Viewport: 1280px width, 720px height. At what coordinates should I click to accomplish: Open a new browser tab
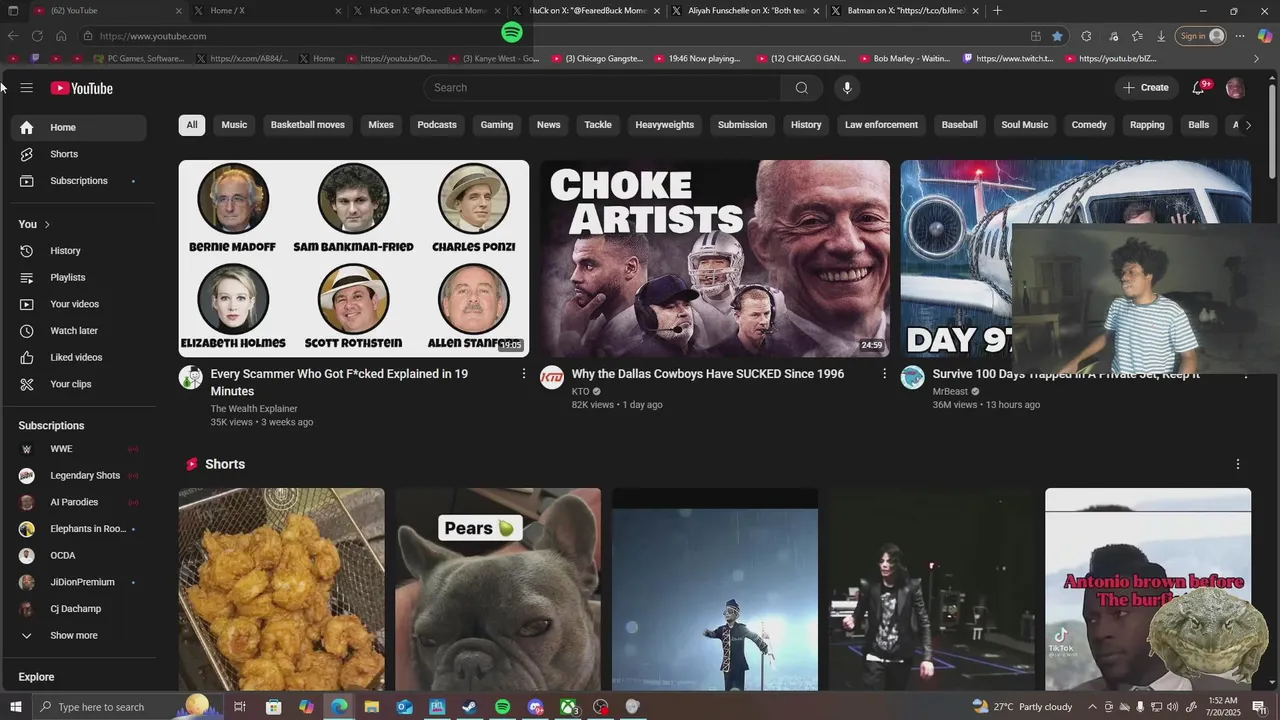(x=997, y=11)
